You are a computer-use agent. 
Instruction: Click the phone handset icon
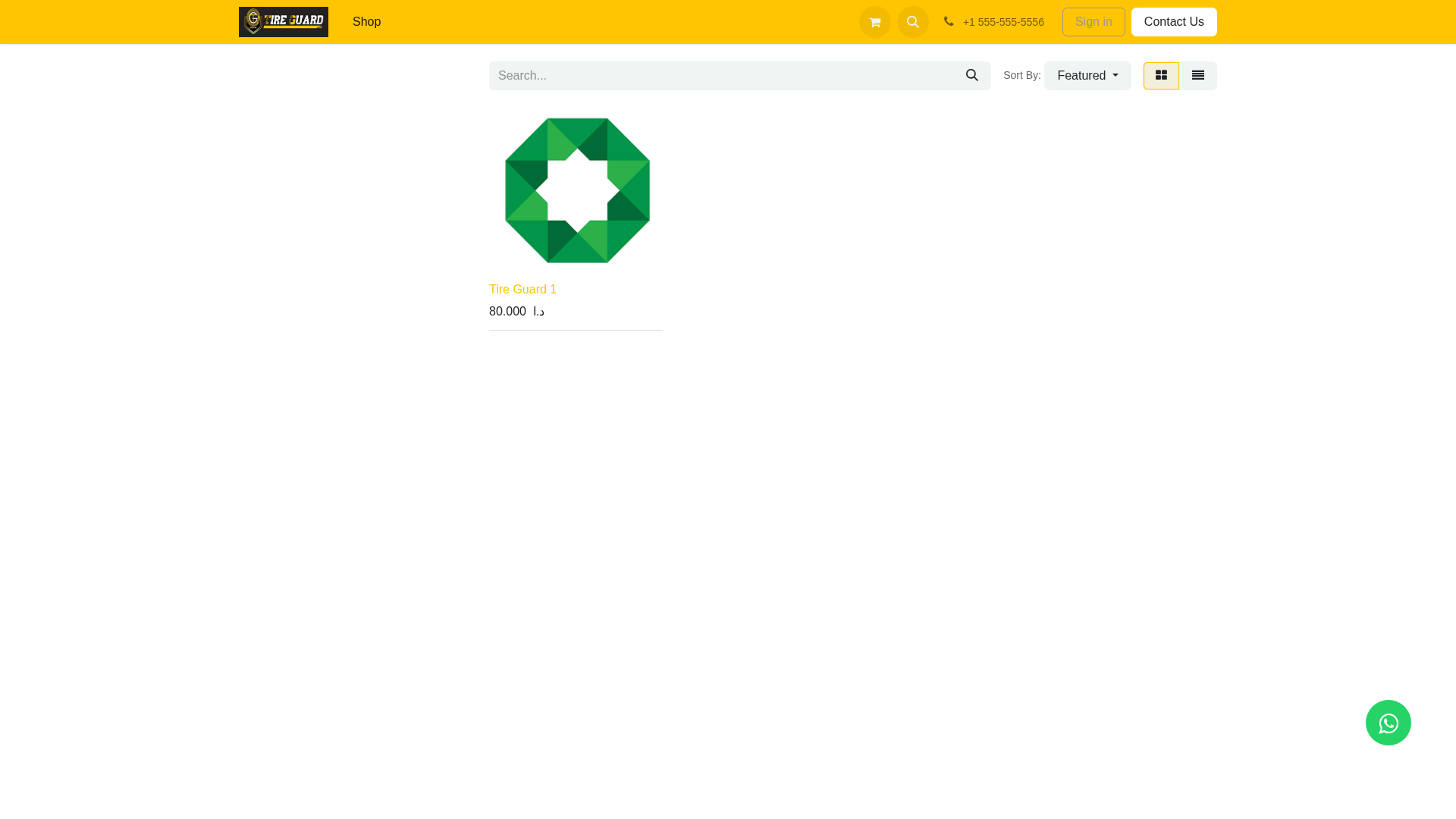click(949, 21)
